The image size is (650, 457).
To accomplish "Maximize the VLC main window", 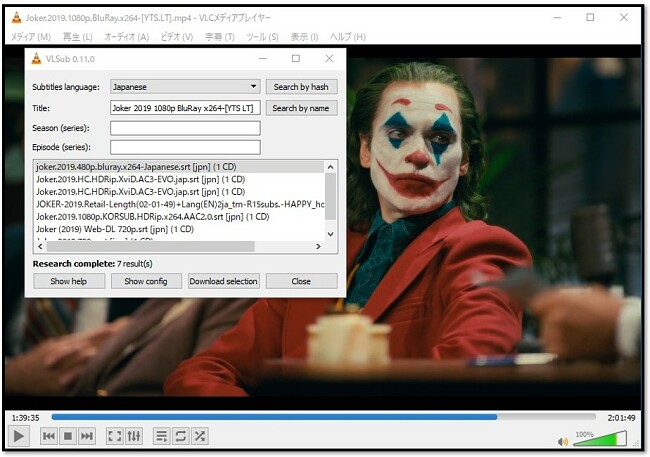I will click(x=590, y=17).
